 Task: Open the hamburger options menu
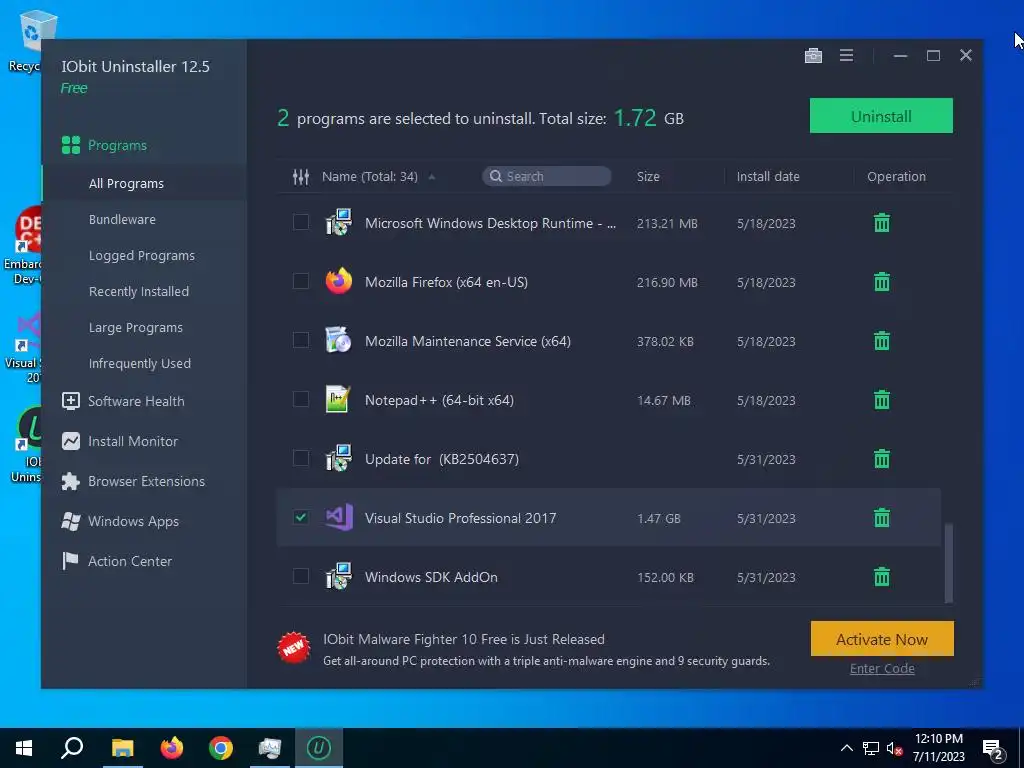click(846, 56)
